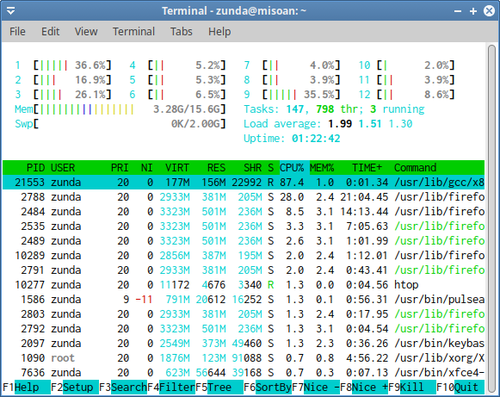Sort by the Command column header

(x=415, y=168)
